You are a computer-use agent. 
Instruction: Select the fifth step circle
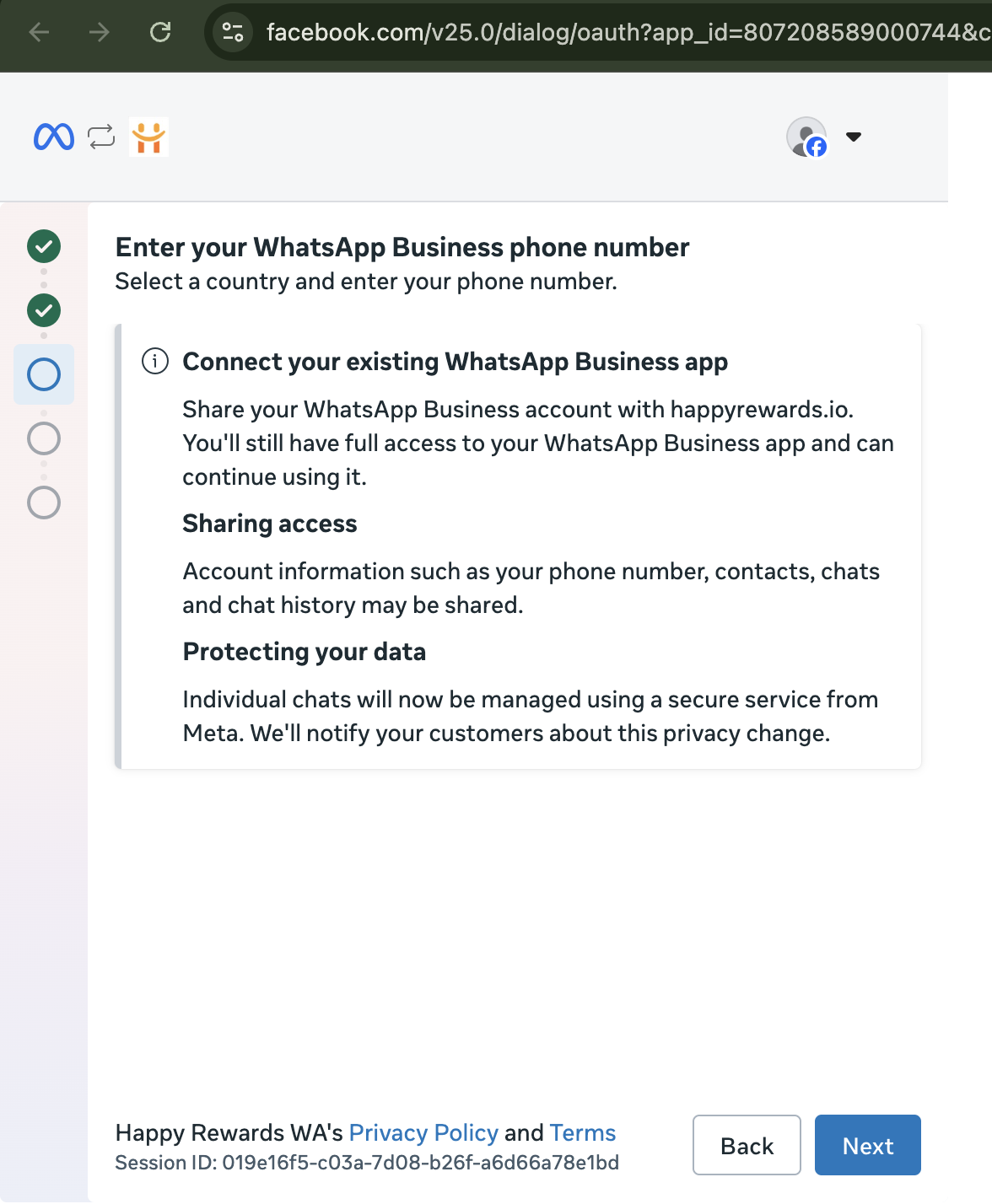pyautogui.click(x=44, y=503)
